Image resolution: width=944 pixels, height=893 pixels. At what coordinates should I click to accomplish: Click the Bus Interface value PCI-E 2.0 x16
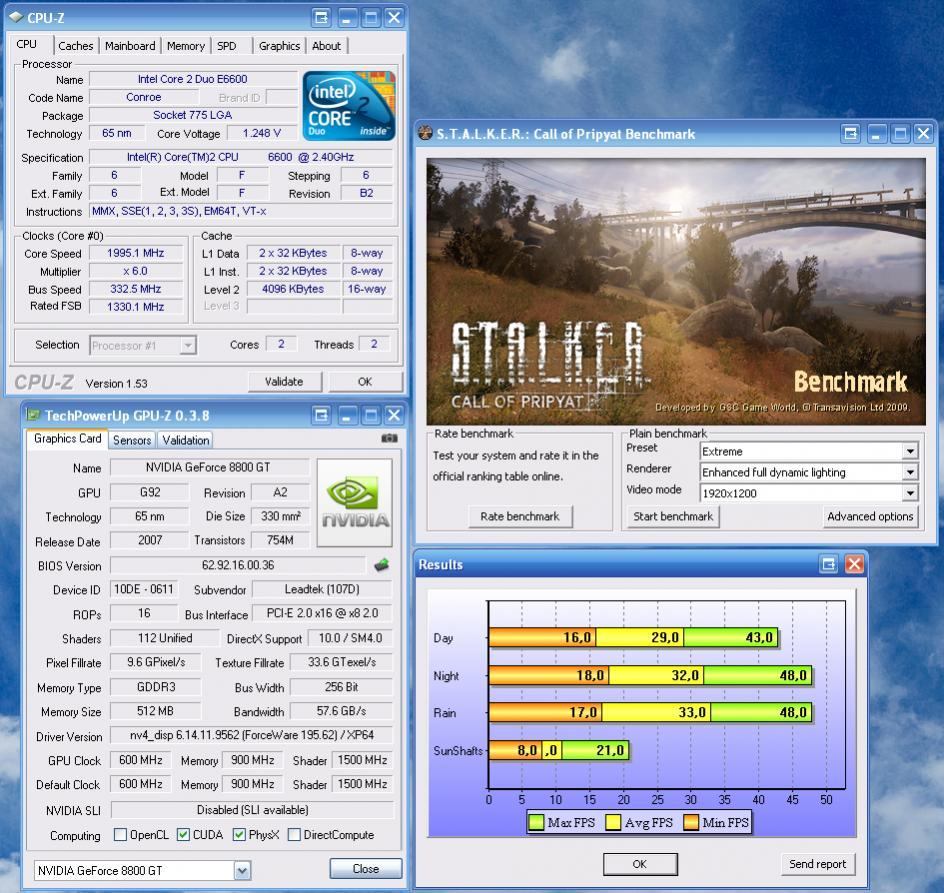[x=322, y=613]
